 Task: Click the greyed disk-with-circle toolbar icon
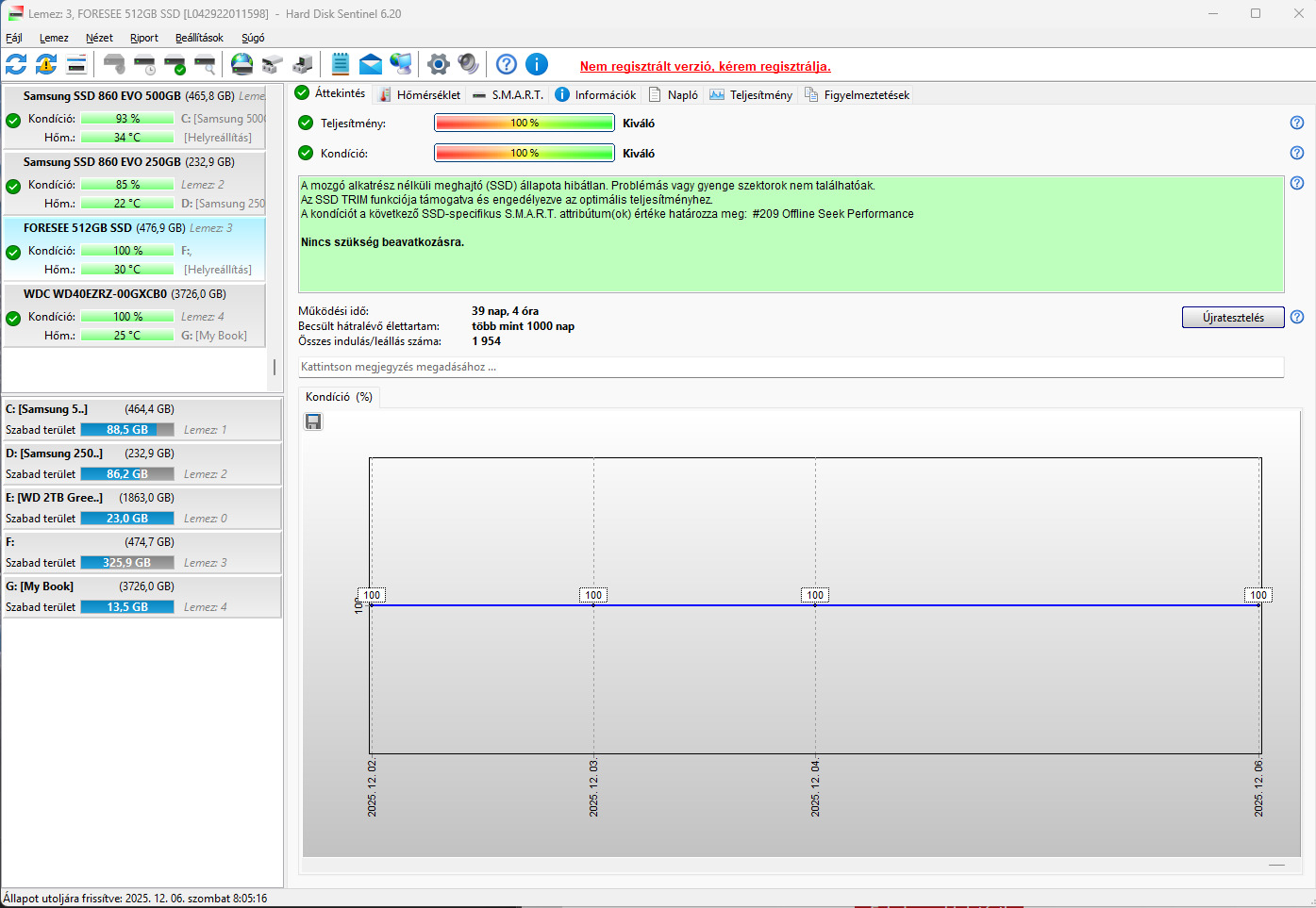(114, 64)
